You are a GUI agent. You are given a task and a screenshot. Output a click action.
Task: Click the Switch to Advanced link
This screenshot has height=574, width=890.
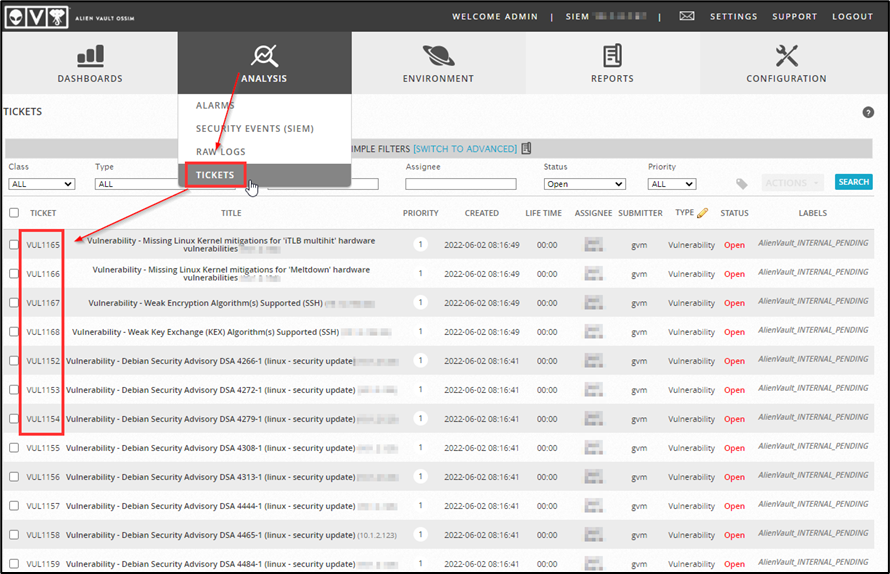pyautogui.click(x=465, y=149)
